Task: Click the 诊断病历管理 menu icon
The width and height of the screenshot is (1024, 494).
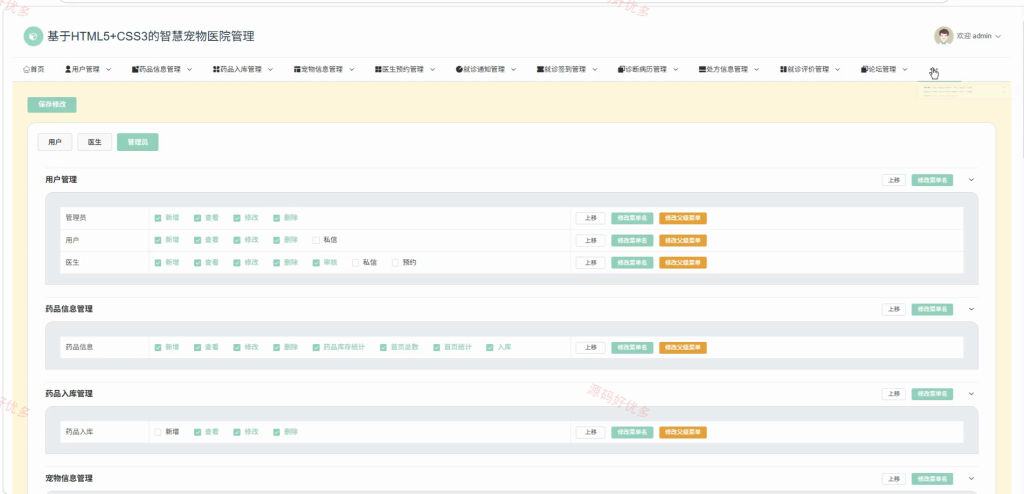Action: pyautogui.click(x=621, y=69)
